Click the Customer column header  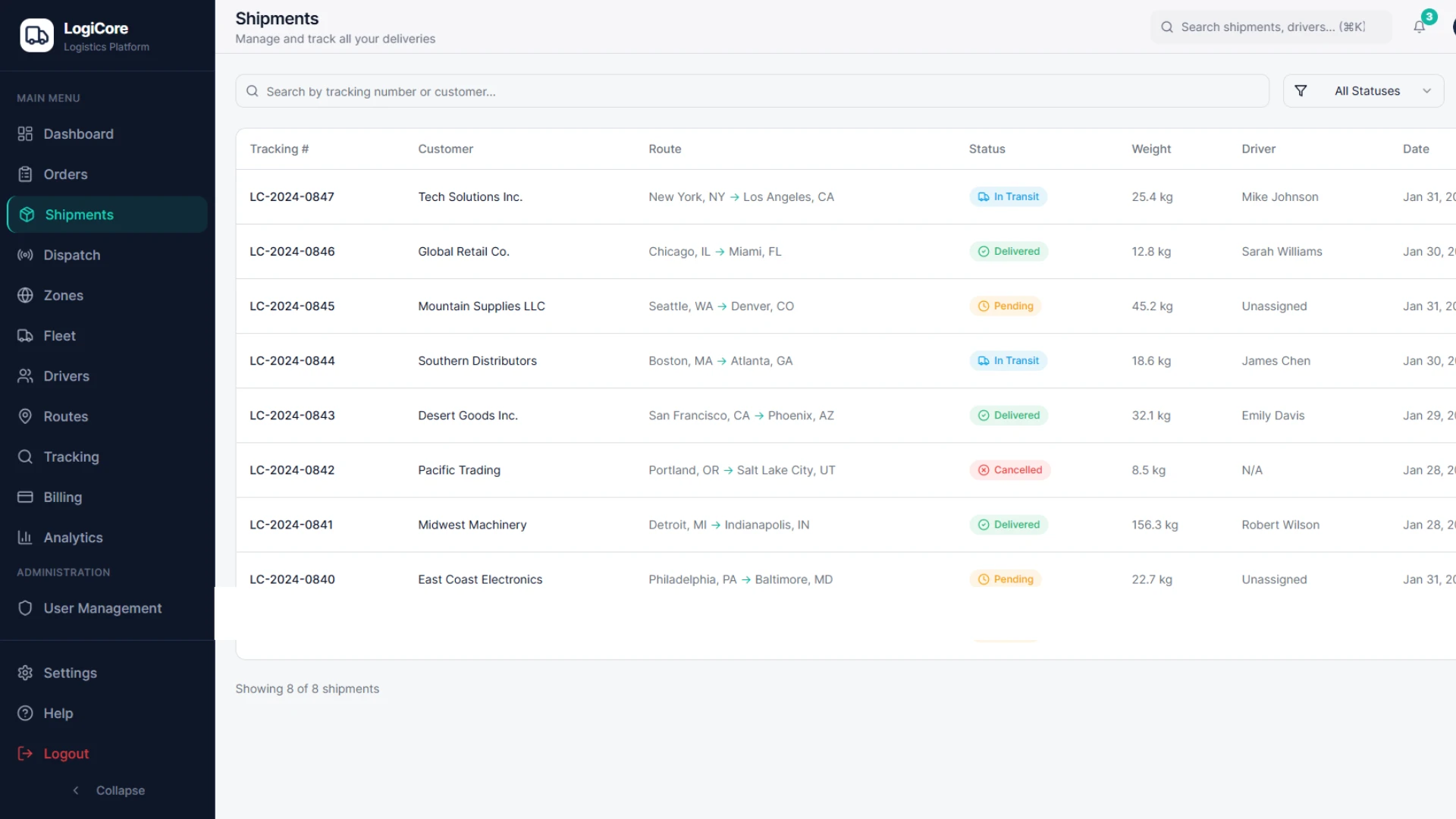coord(445,149)
